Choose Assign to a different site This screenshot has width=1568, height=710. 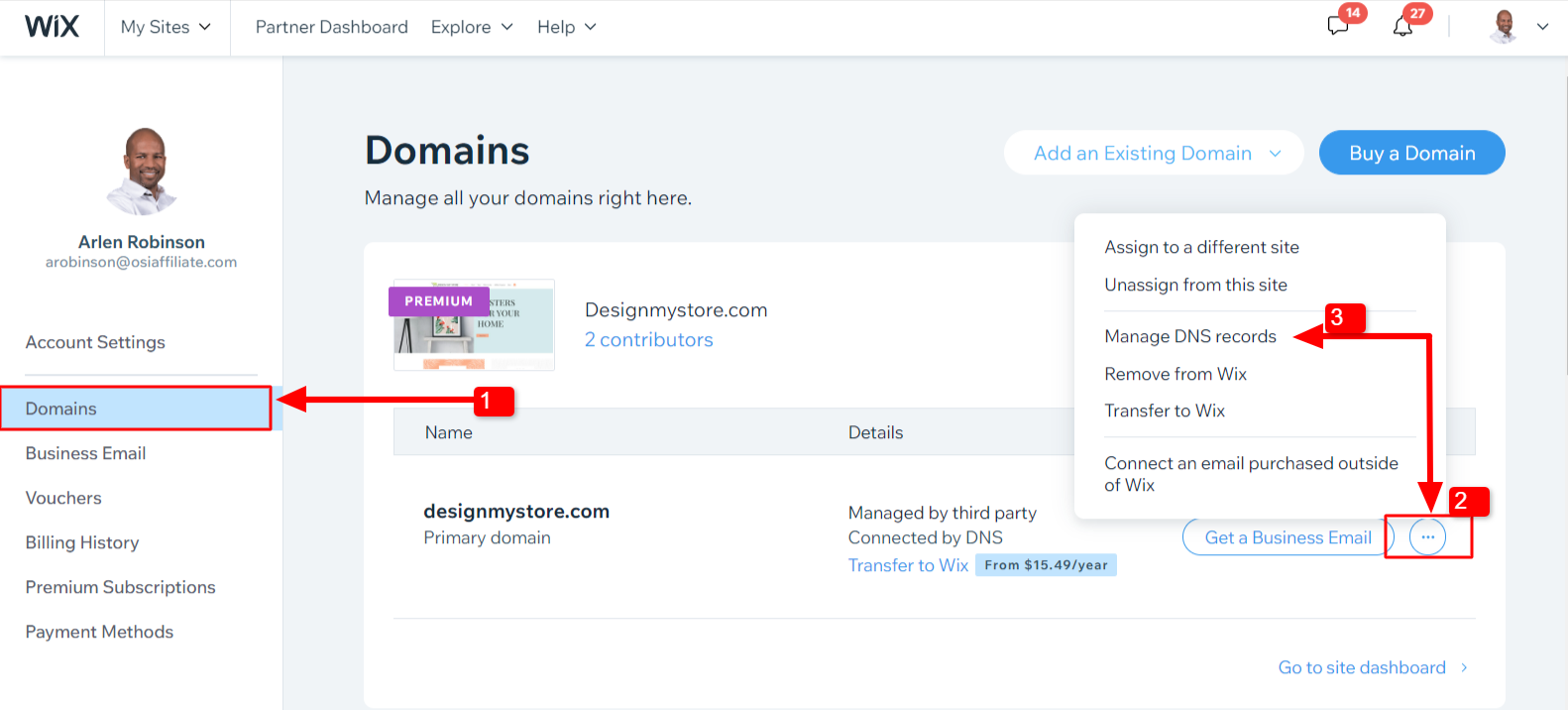tap(1201, 247)
